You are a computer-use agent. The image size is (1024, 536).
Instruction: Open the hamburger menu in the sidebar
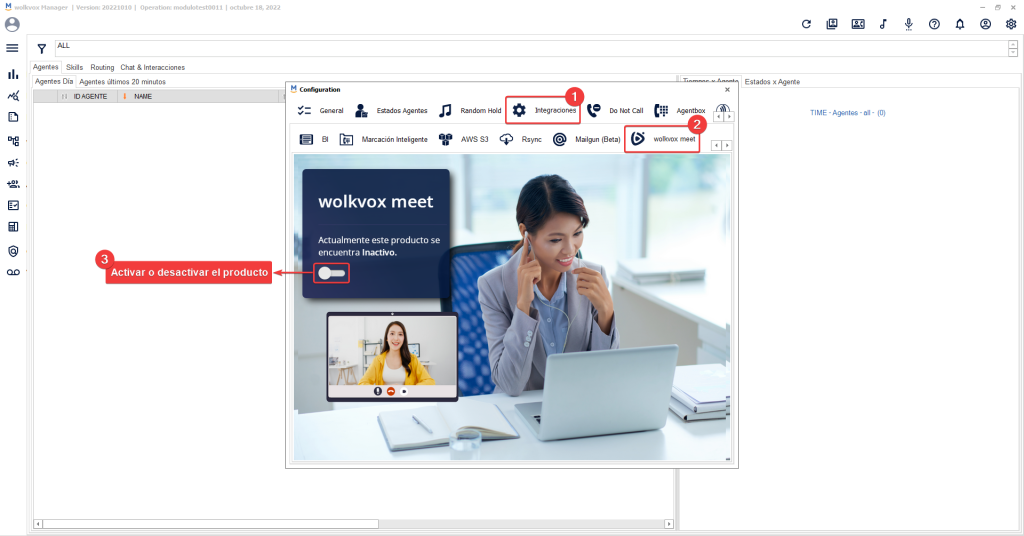point(12,48)
